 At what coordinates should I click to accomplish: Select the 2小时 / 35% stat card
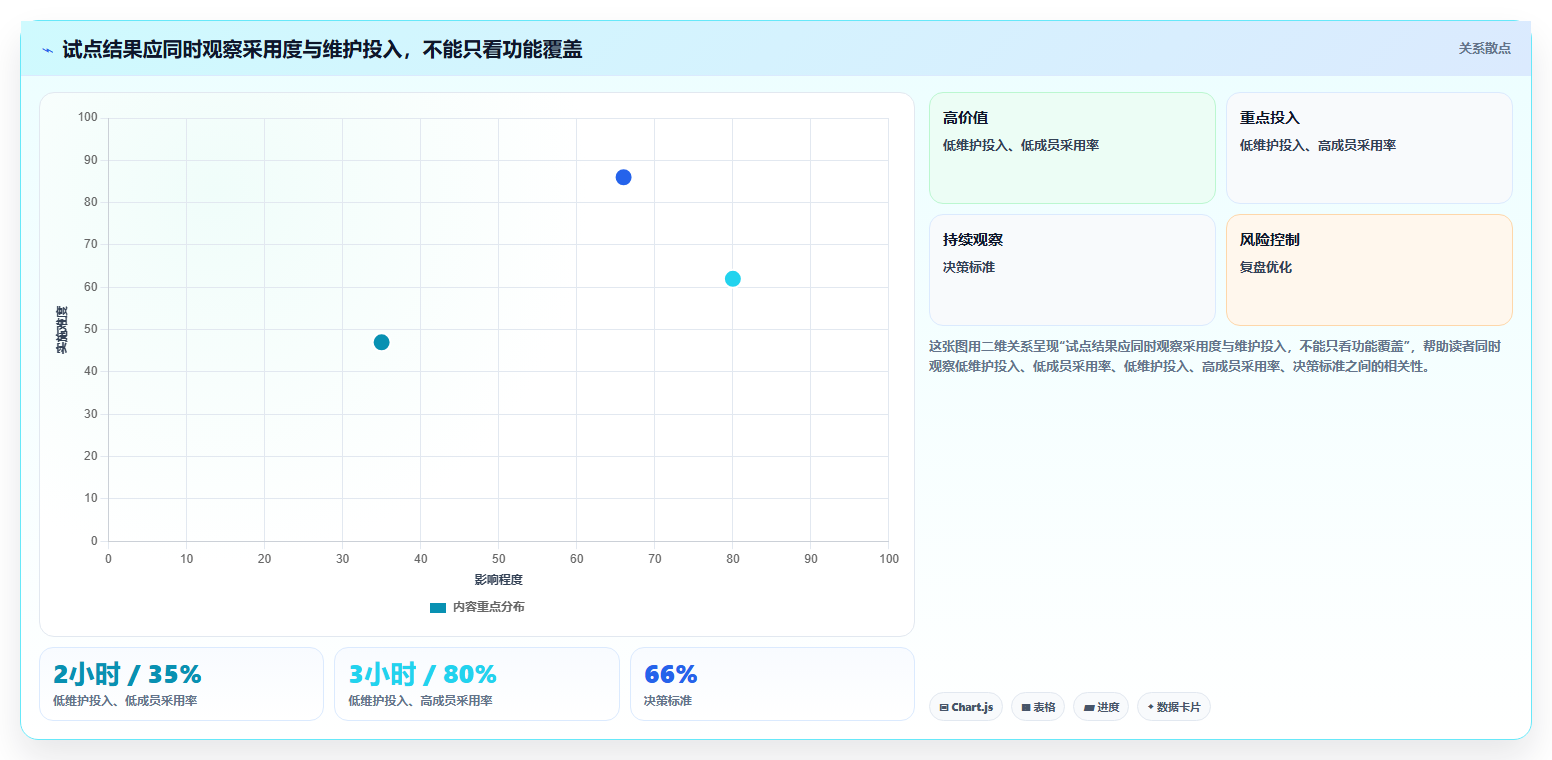[x=181, y=684]
